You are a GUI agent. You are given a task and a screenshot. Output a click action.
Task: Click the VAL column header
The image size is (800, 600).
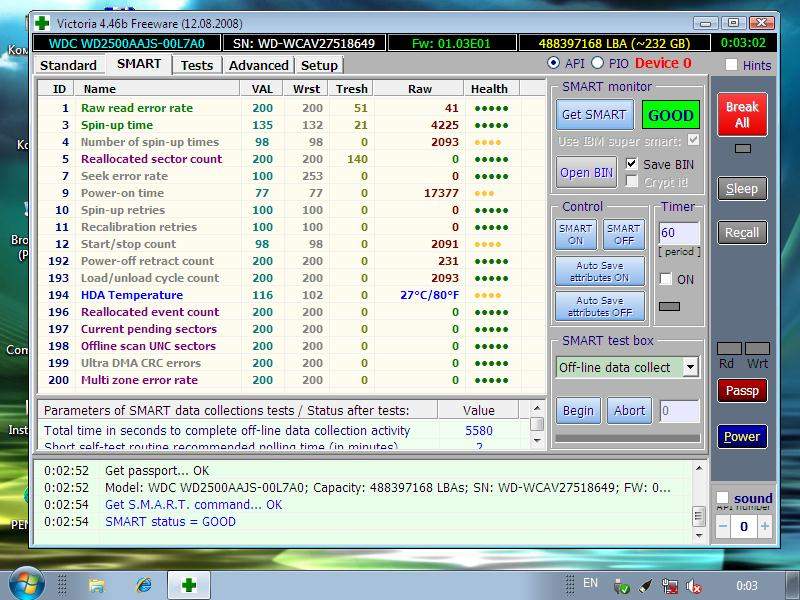[x=262, y=89]
